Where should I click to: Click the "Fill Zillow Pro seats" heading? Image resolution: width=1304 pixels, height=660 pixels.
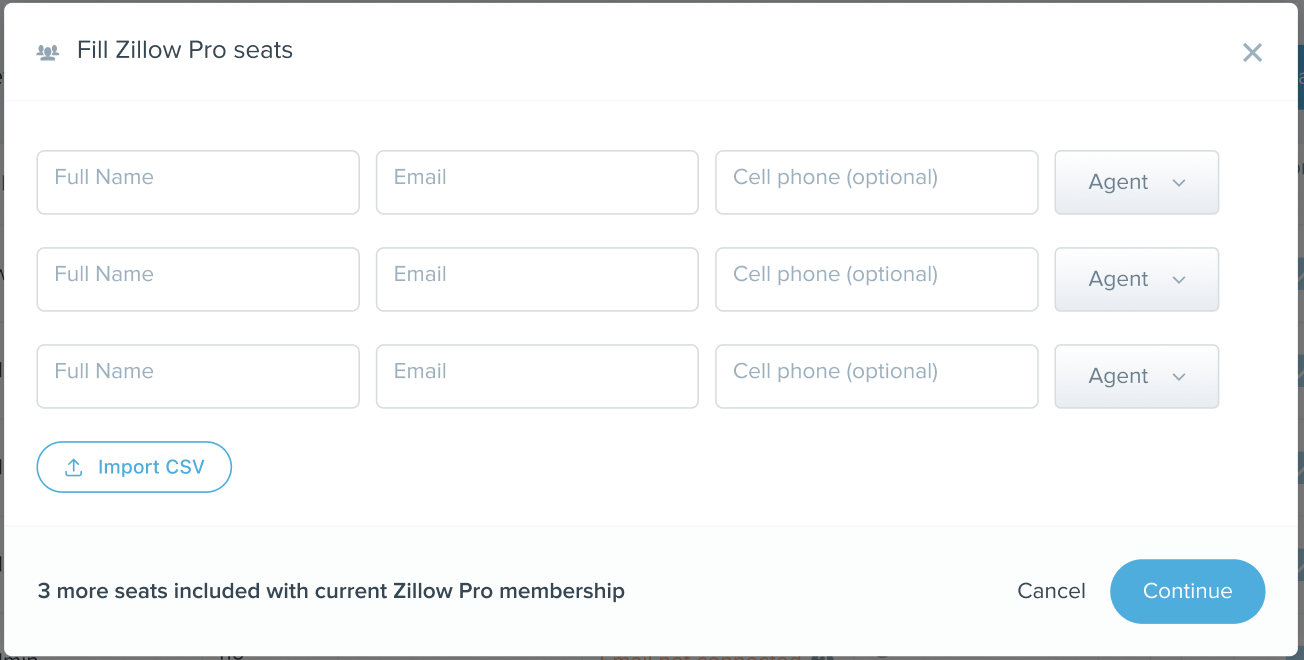[x=185, y=51]
